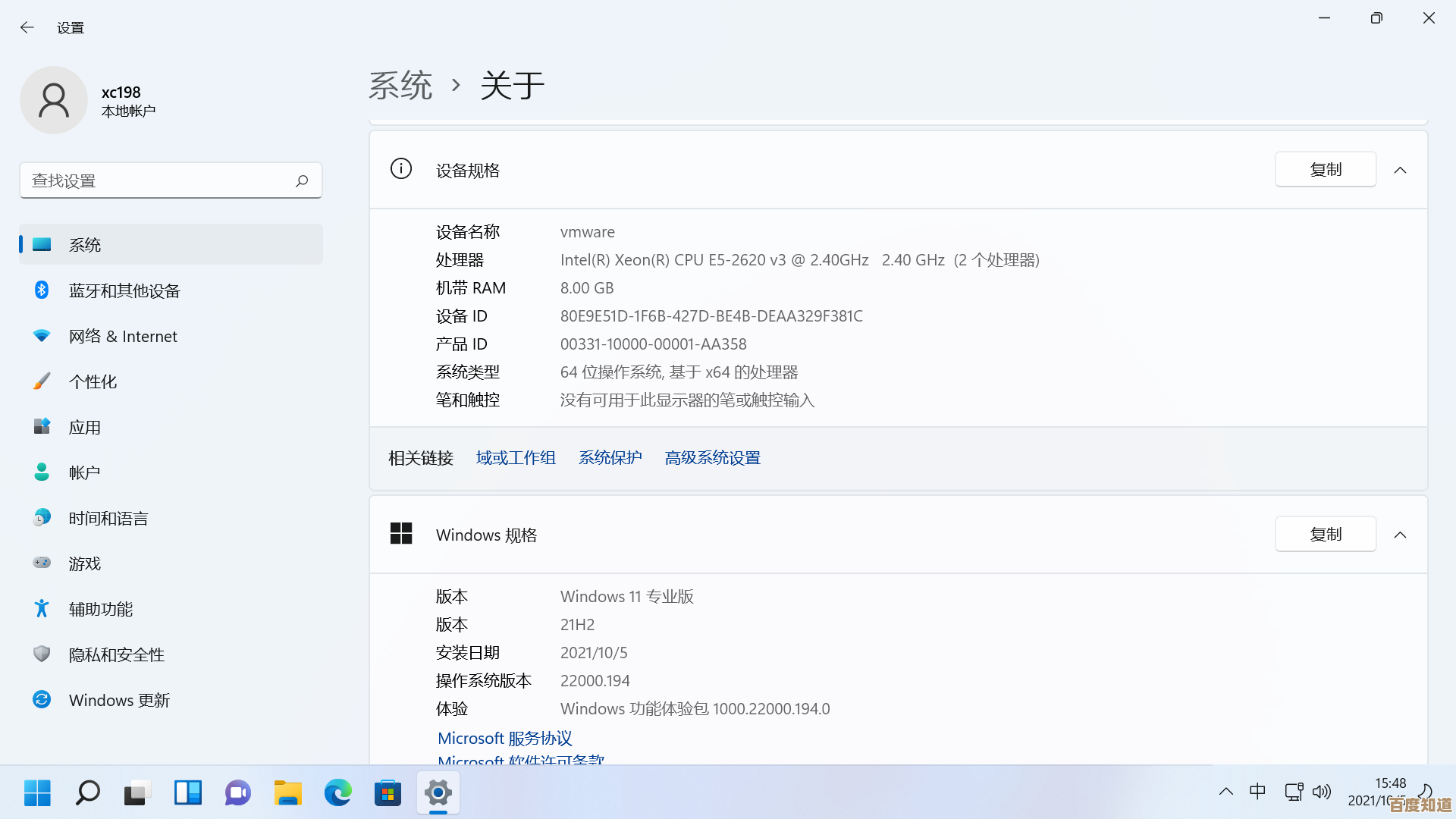Open Advanced system settings (高级系统设置) link
This screenshot has width=1456, height=819.
pyautogui.click(x=712, y=458)
